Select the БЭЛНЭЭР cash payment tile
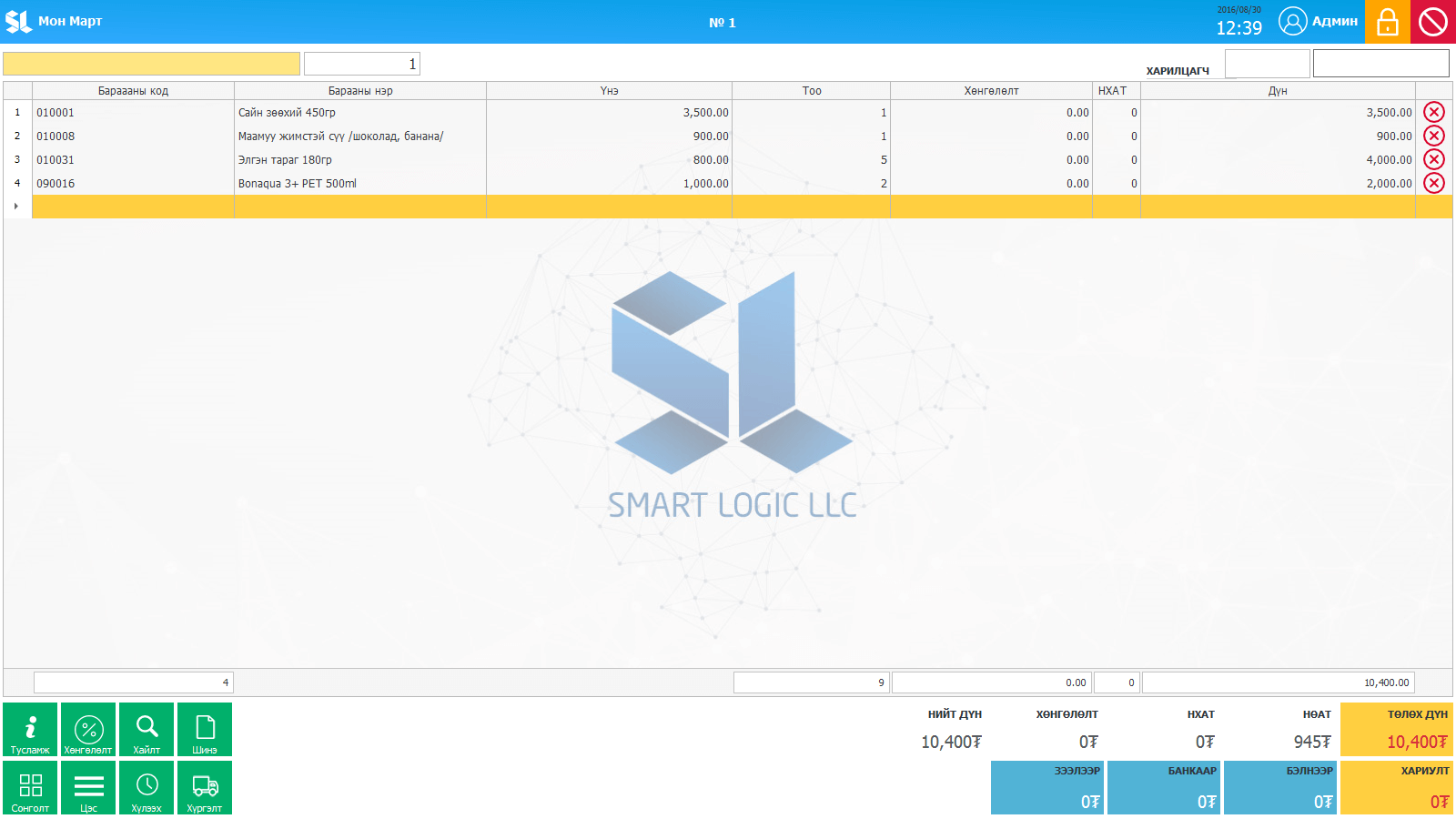Image resolution: width=1456 pixels, height=819 pixels. click(x=1280, y=787)
